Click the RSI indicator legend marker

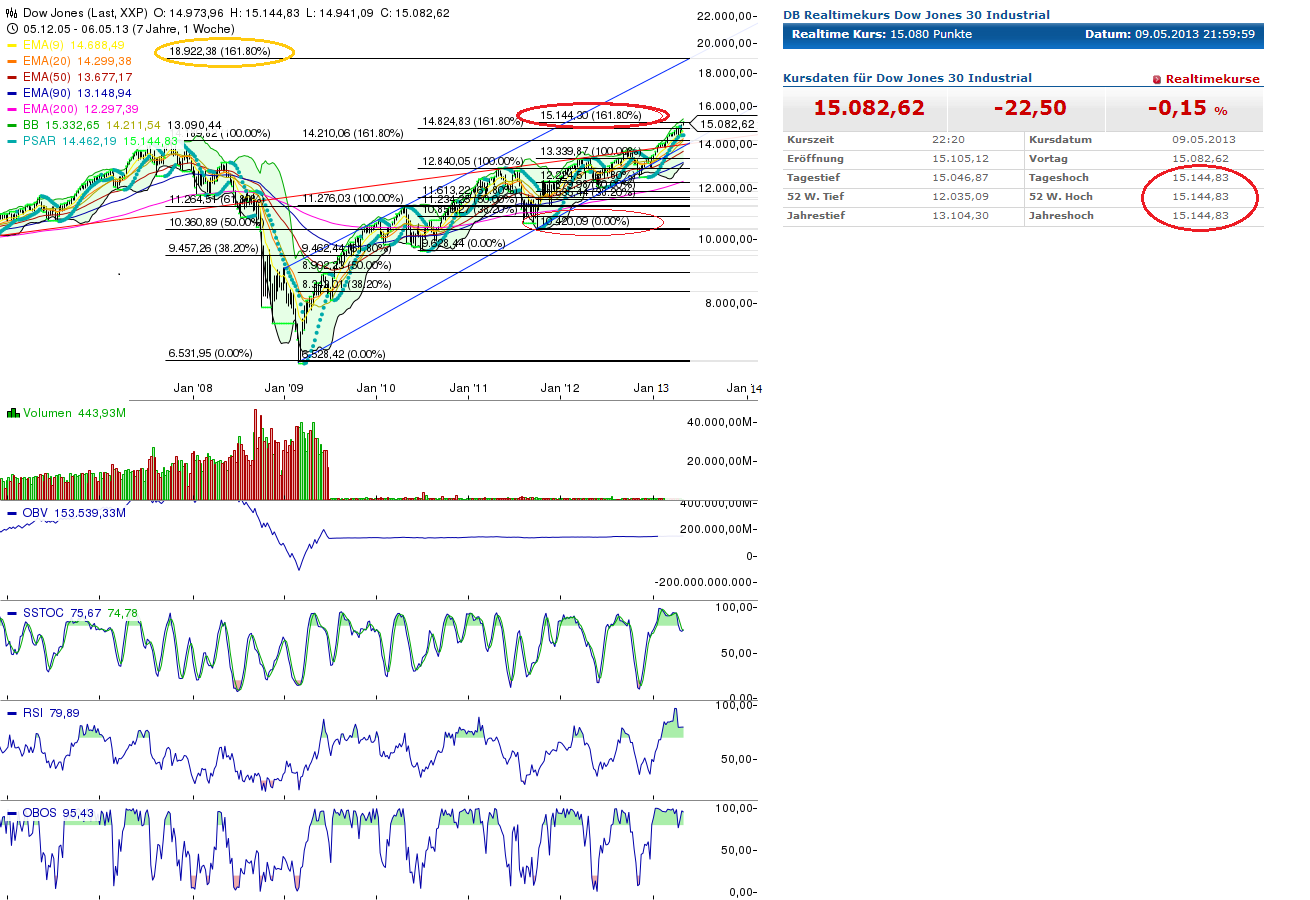pos(13,713)
